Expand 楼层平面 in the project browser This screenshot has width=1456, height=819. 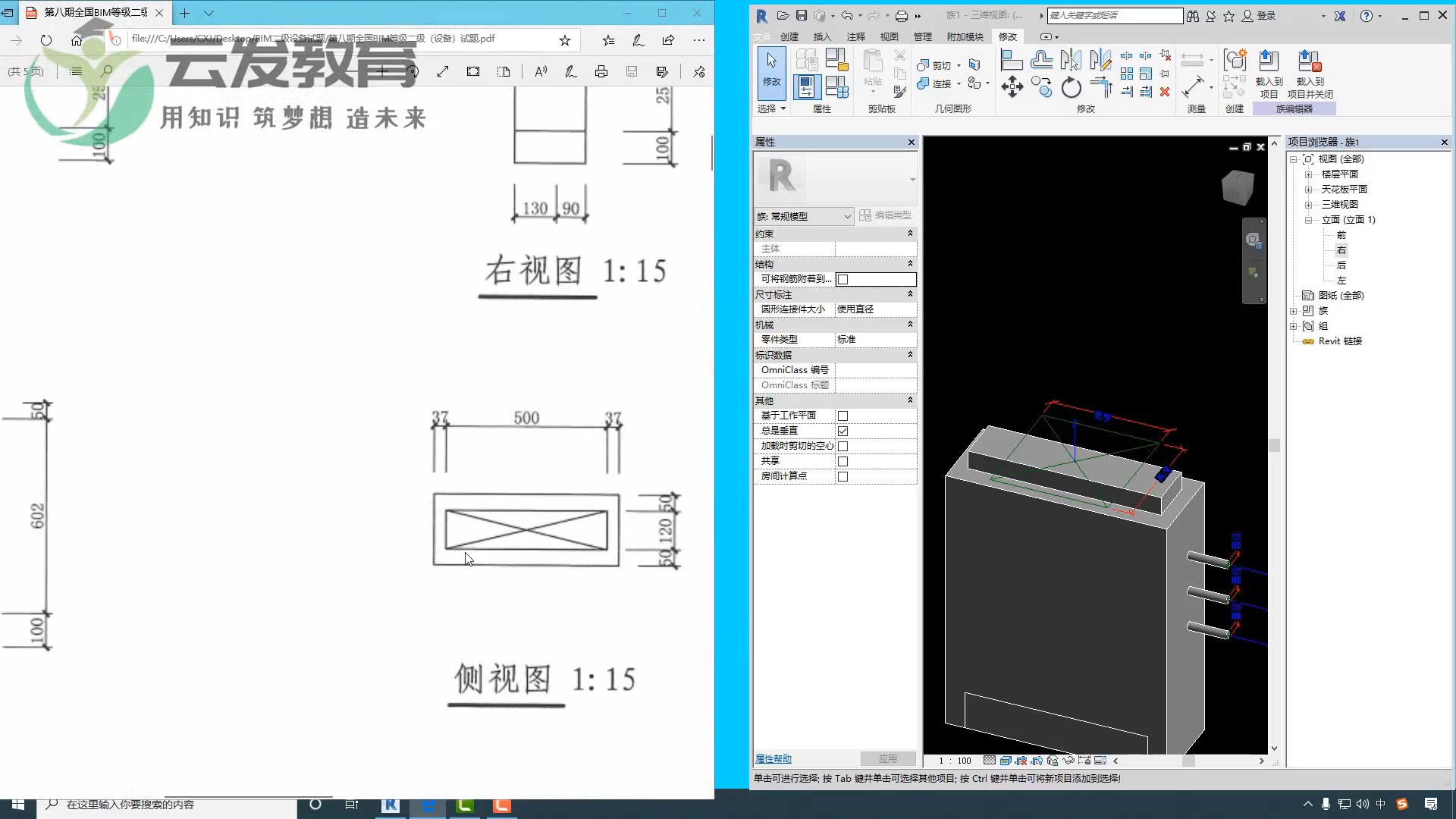pyautogui.click(x=1309, y=174)
